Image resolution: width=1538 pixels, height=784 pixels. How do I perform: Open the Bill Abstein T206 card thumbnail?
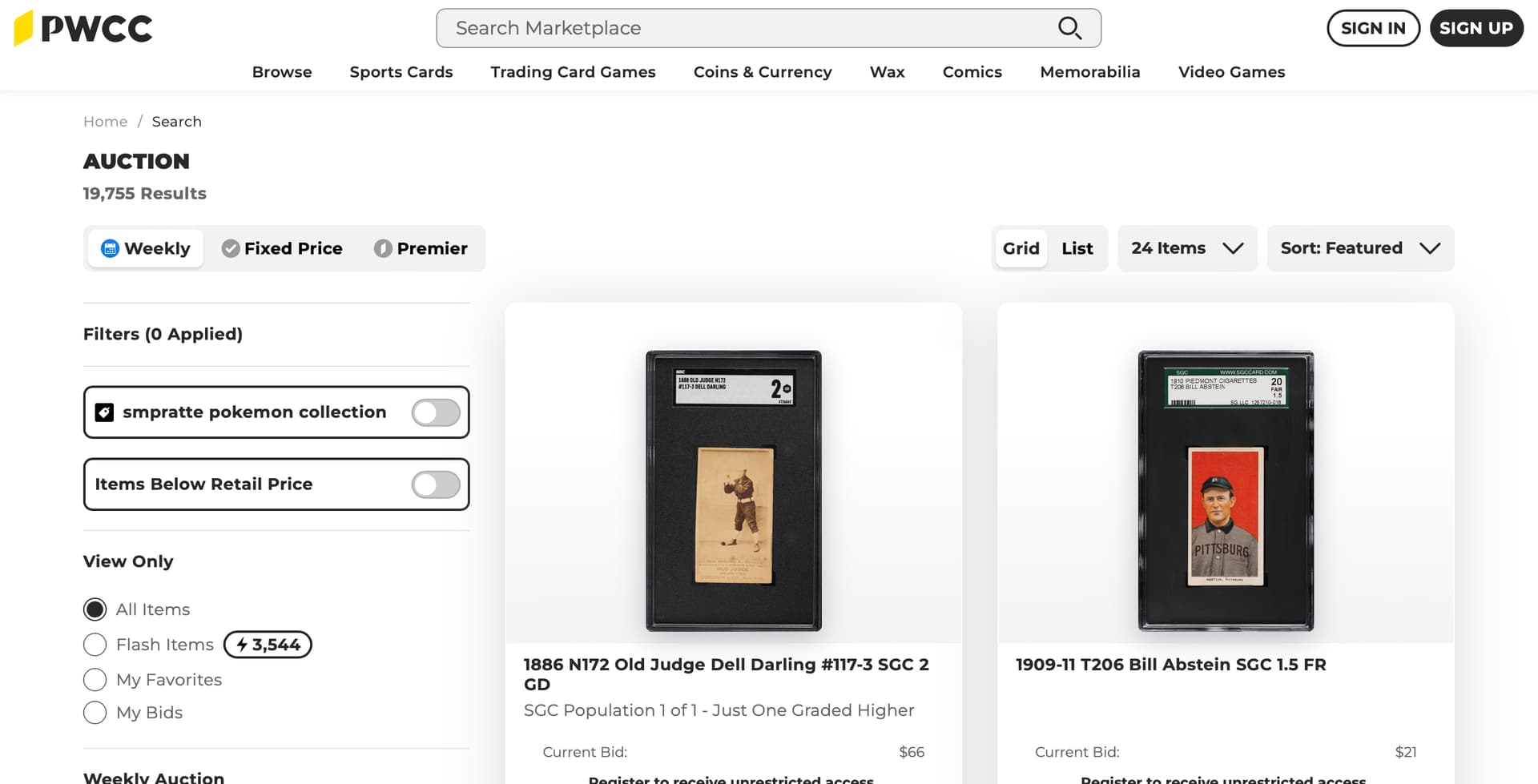coord(1226,490)
